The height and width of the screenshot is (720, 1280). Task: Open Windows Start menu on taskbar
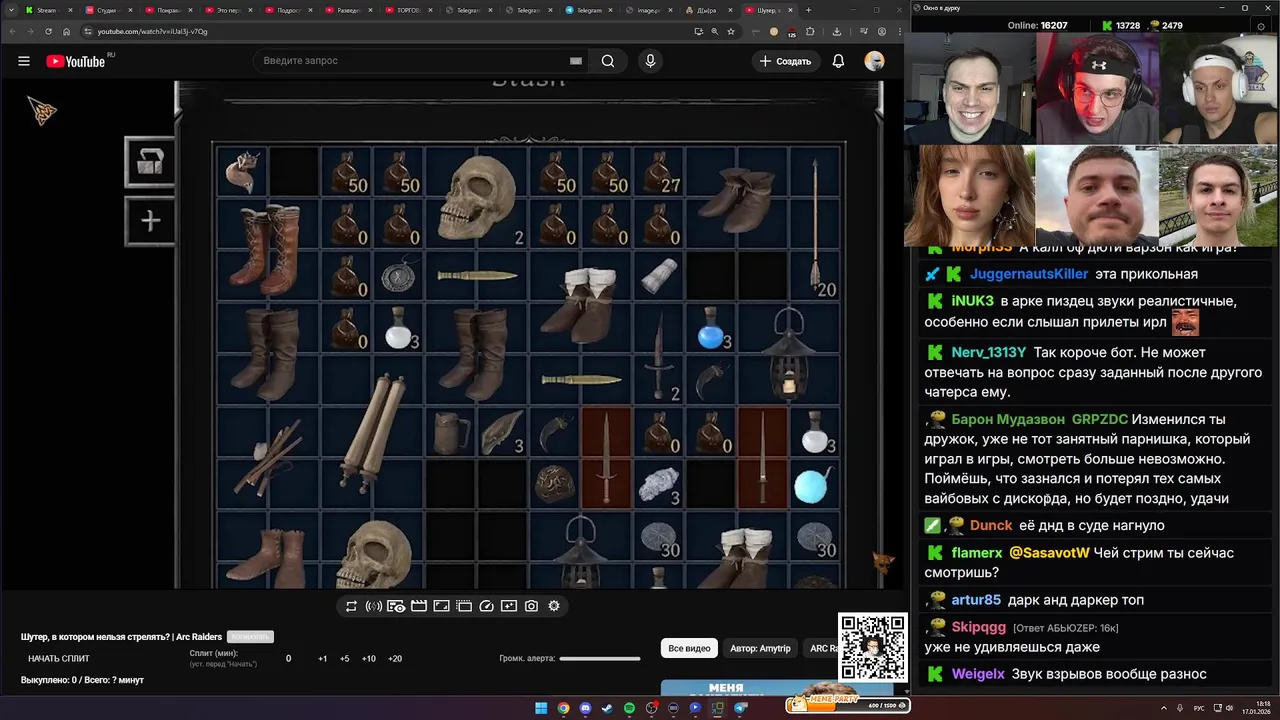pyautogui.click(x=541, y=708)
